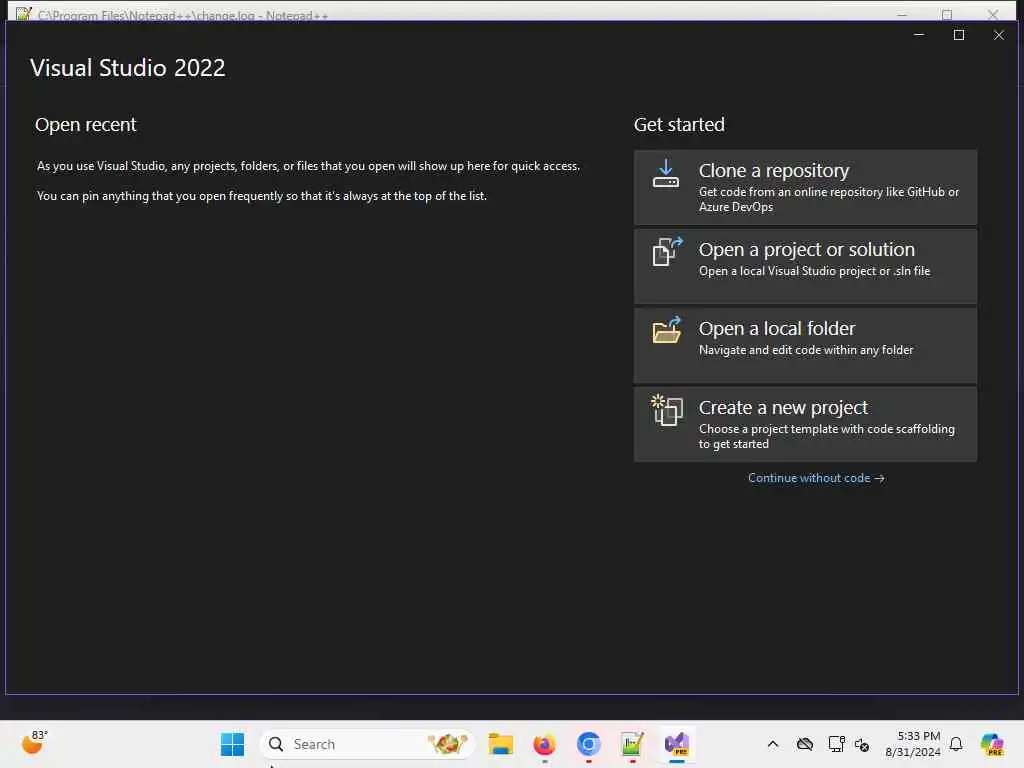Close the Notepad++ window behind

click(993, 14)
